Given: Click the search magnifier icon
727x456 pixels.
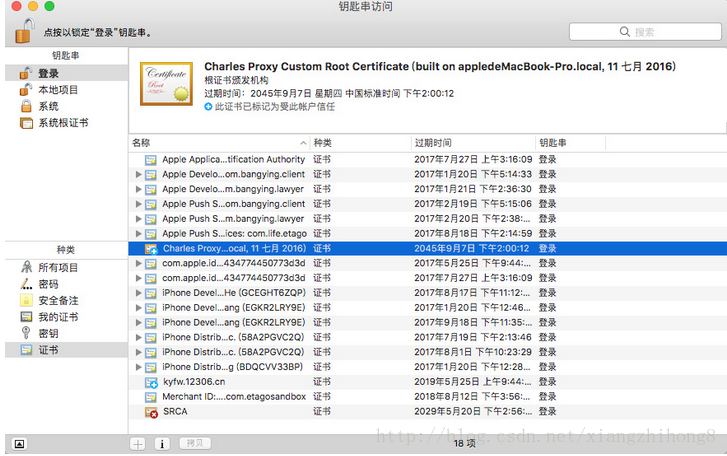Looking at the screenshot, I should click(x=625, y=32).
